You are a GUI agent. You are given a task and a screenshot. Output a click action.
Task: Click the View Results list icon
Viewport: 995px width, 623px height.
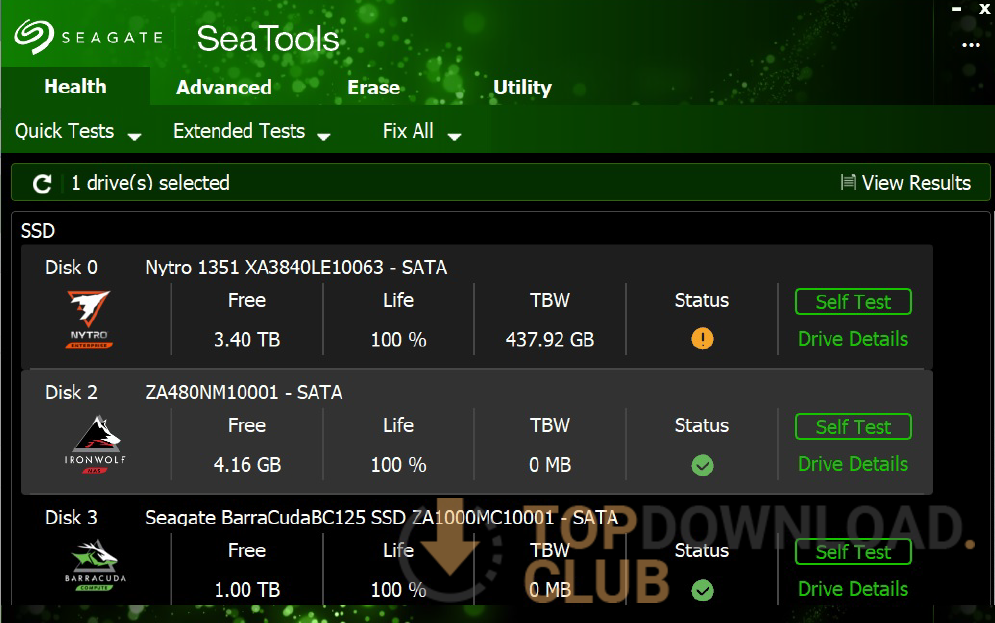click(848, 182)
